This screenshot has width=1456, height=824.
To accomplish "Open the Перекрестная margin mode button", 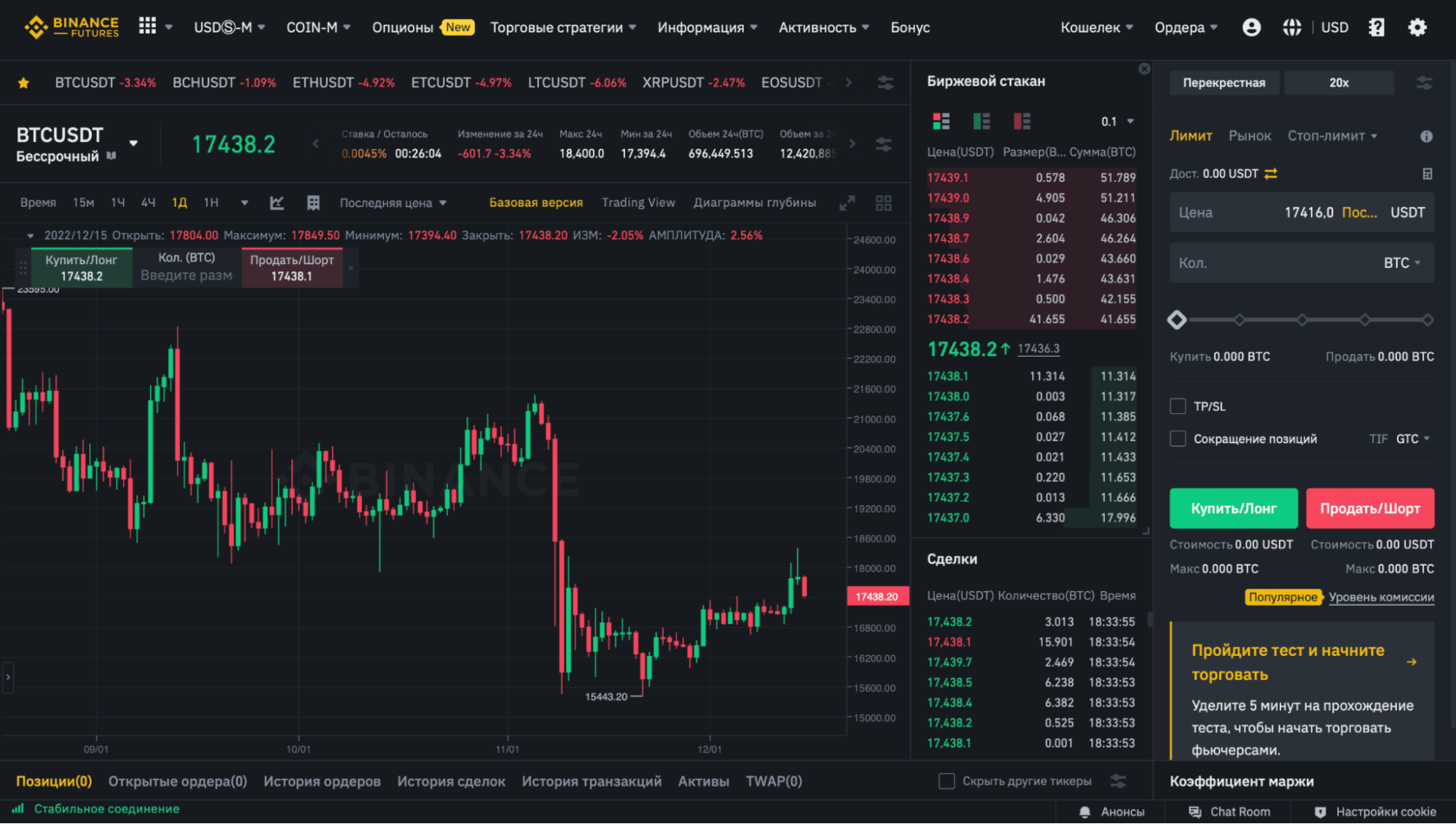I will pos(1224,82).
